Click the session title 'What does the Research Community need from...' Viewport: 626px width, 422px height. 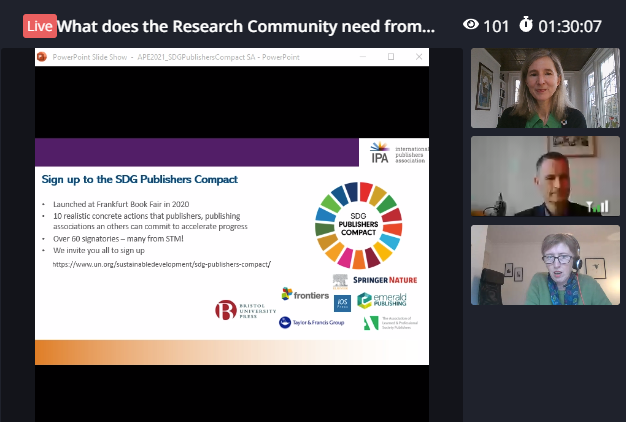pos(246,26)
